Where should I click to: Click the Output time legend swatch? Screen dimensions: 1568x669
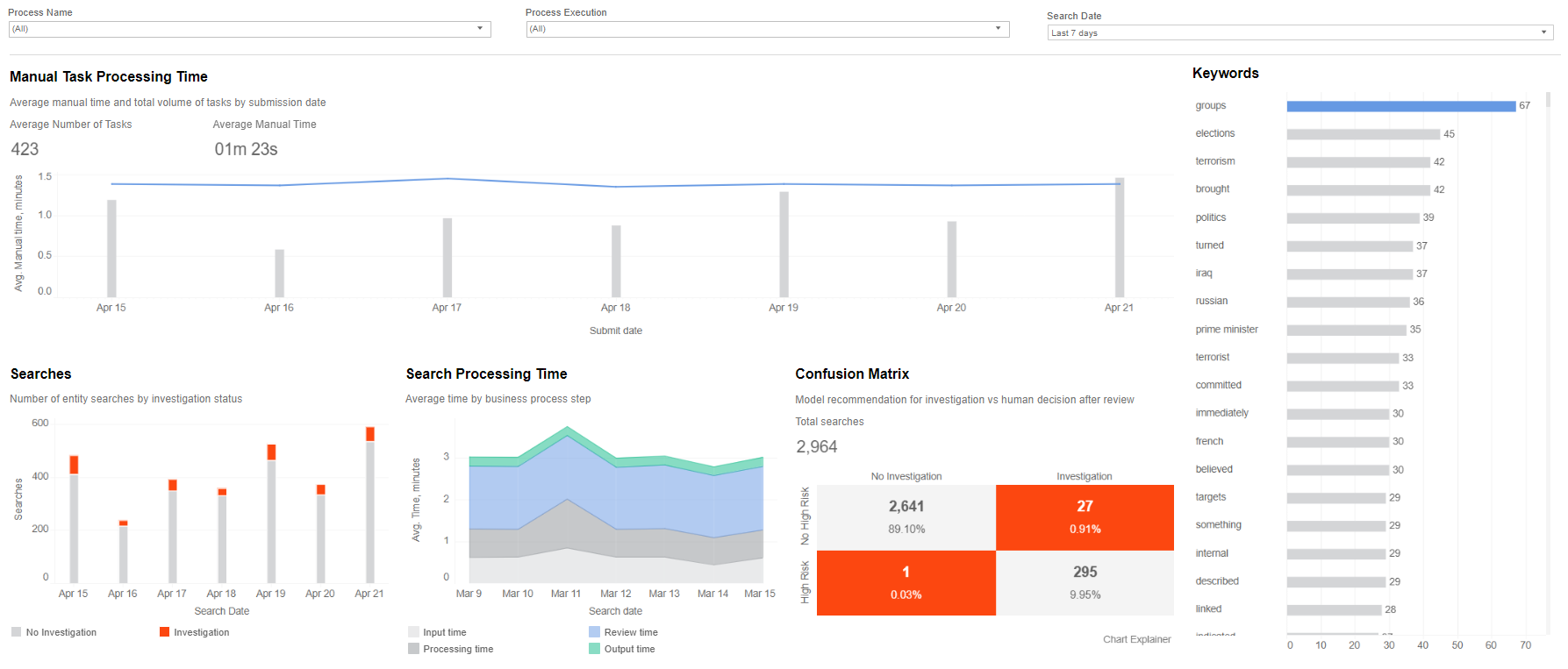tap(594, 649)
